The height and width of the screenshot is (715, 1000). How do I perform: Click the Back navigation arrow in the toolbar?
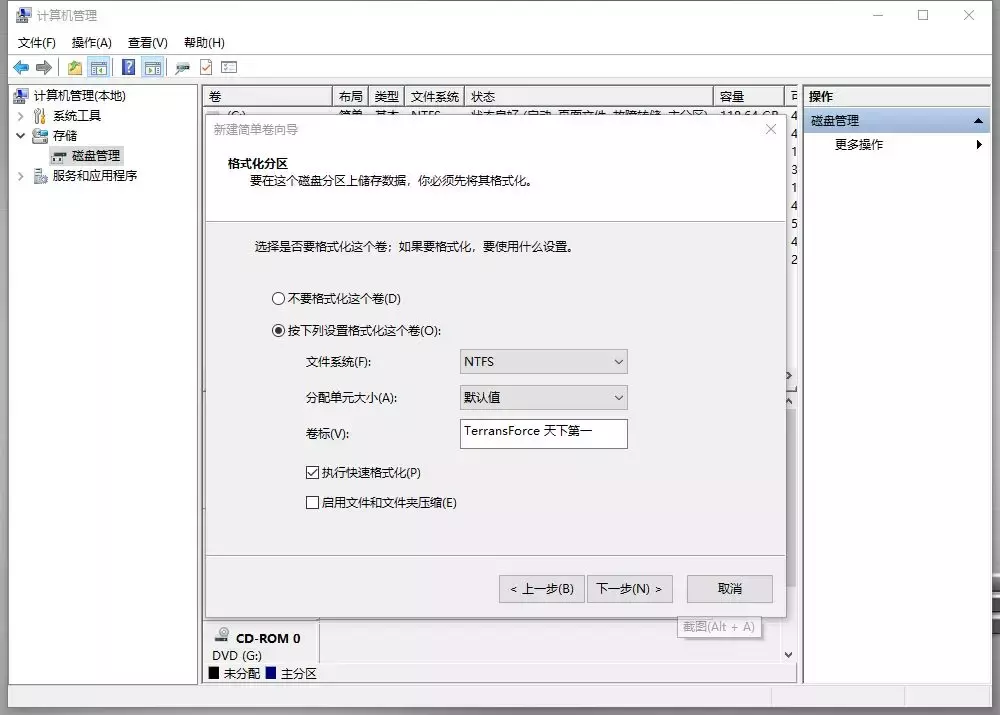[x=21, y=66]
